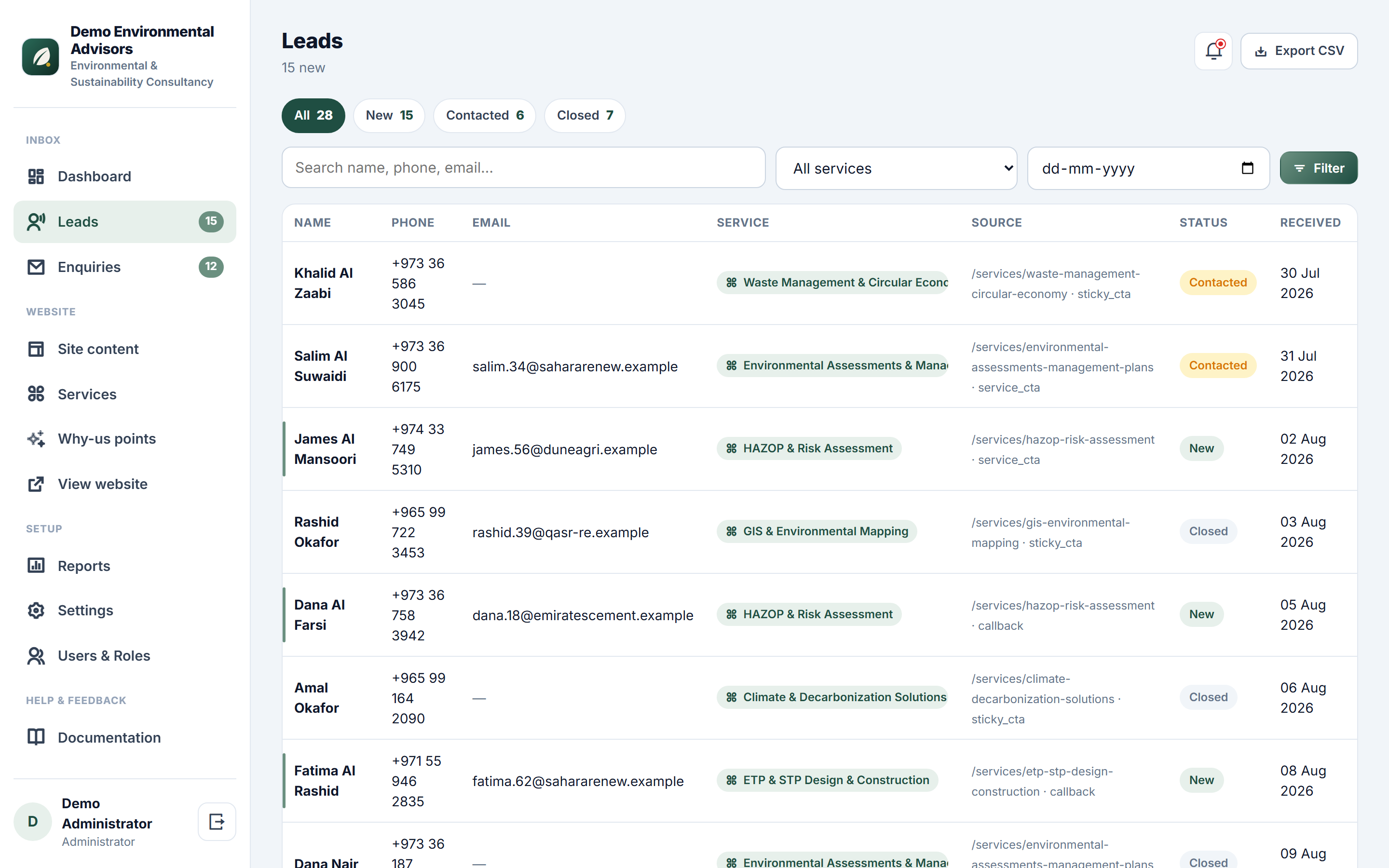Viewport: 1389px width, 868px height.
Task: Click the green Filter button
Action: (x=1319, y=168)
